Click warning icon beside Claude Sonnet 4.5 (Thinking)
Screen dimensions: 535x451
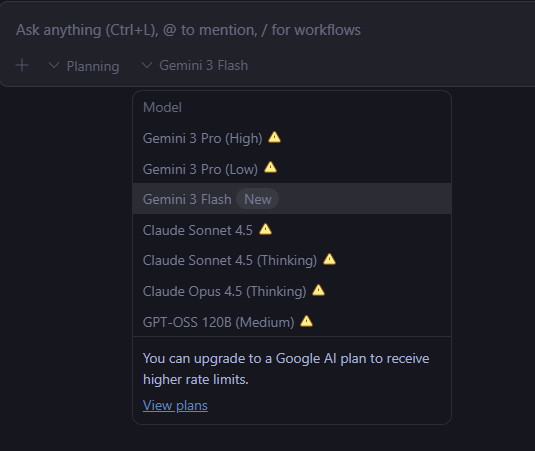[x=329, y=259]
